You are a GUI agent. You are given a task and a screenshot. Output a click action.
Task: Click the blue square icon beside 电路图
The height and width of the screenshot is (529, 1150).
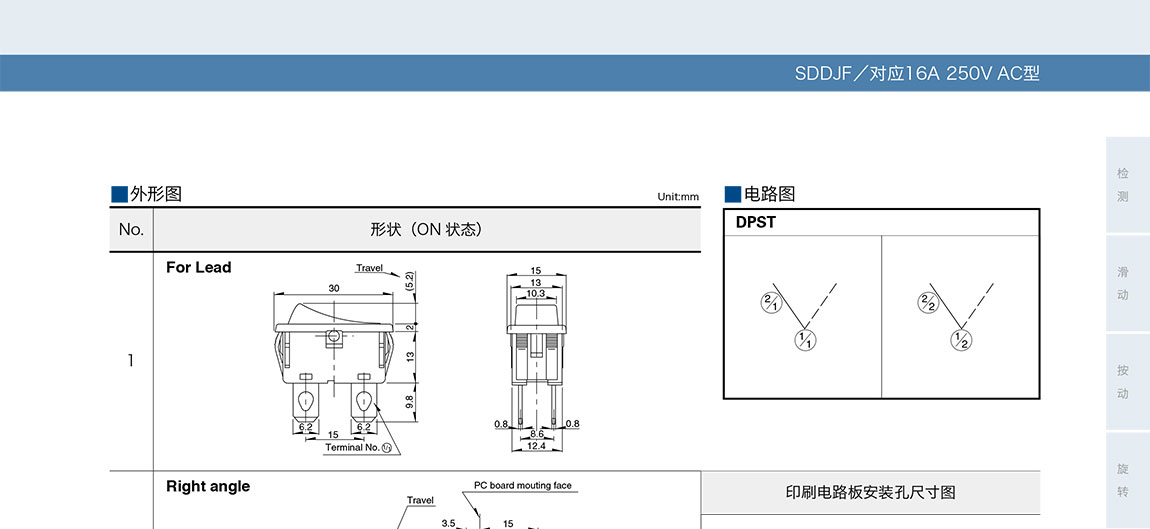pos(733,194)
